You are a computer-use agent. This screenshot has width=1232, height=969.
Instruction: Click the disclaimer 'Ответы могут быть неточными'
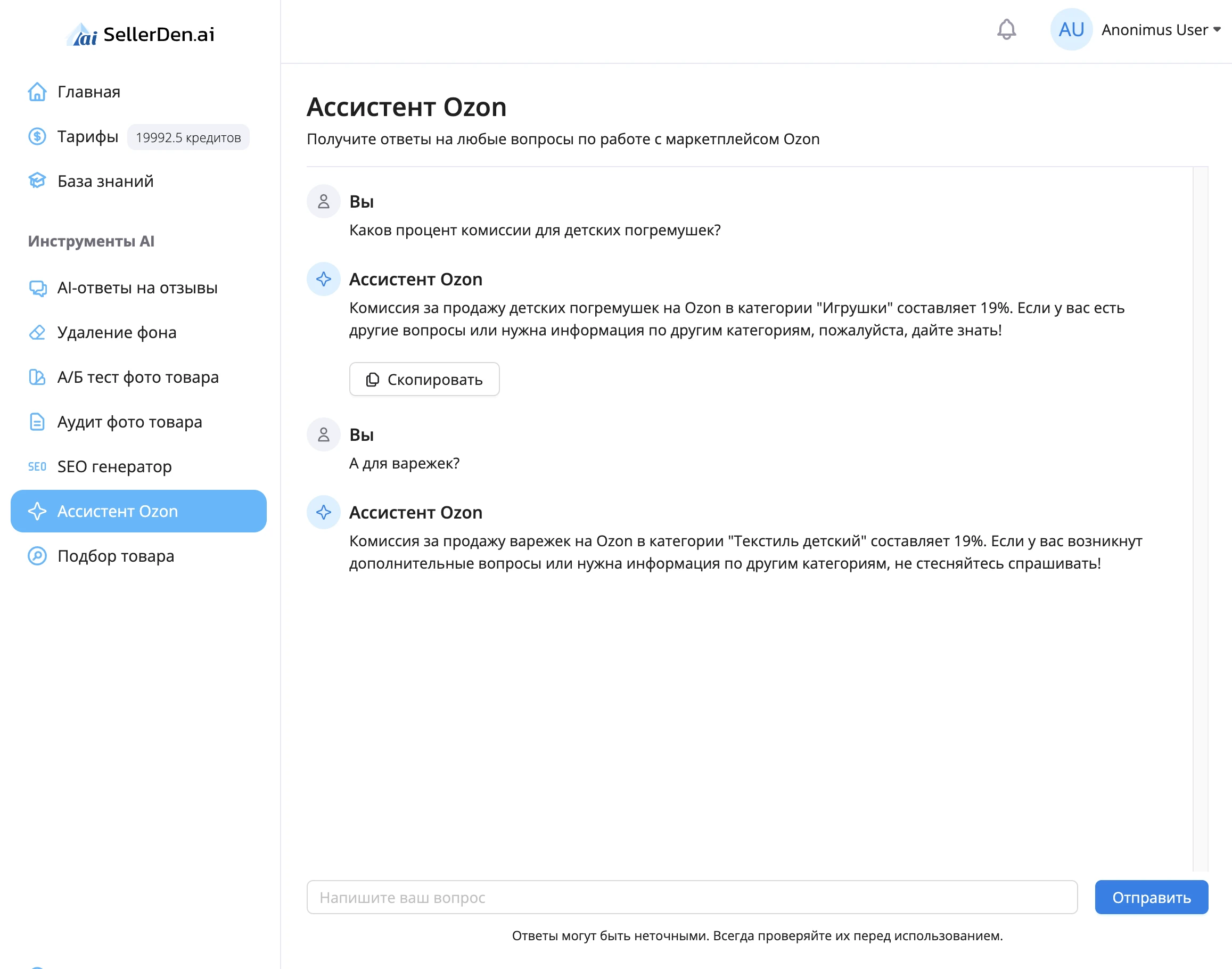tap(757, 935)
